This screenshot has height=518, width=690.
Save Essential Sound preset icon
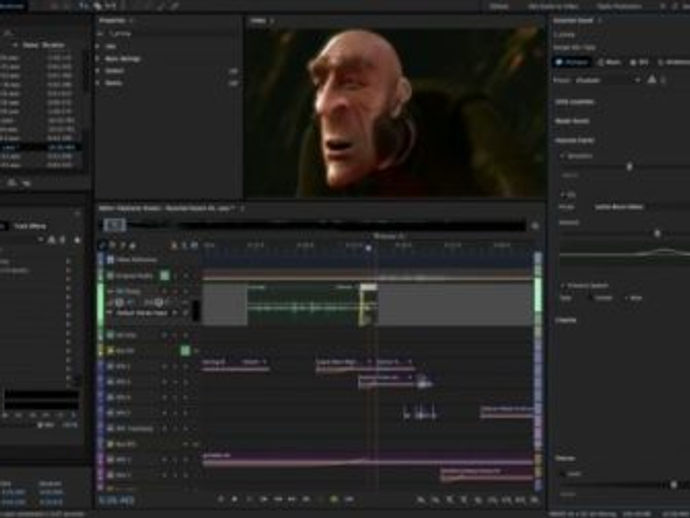tap(652, 80)
